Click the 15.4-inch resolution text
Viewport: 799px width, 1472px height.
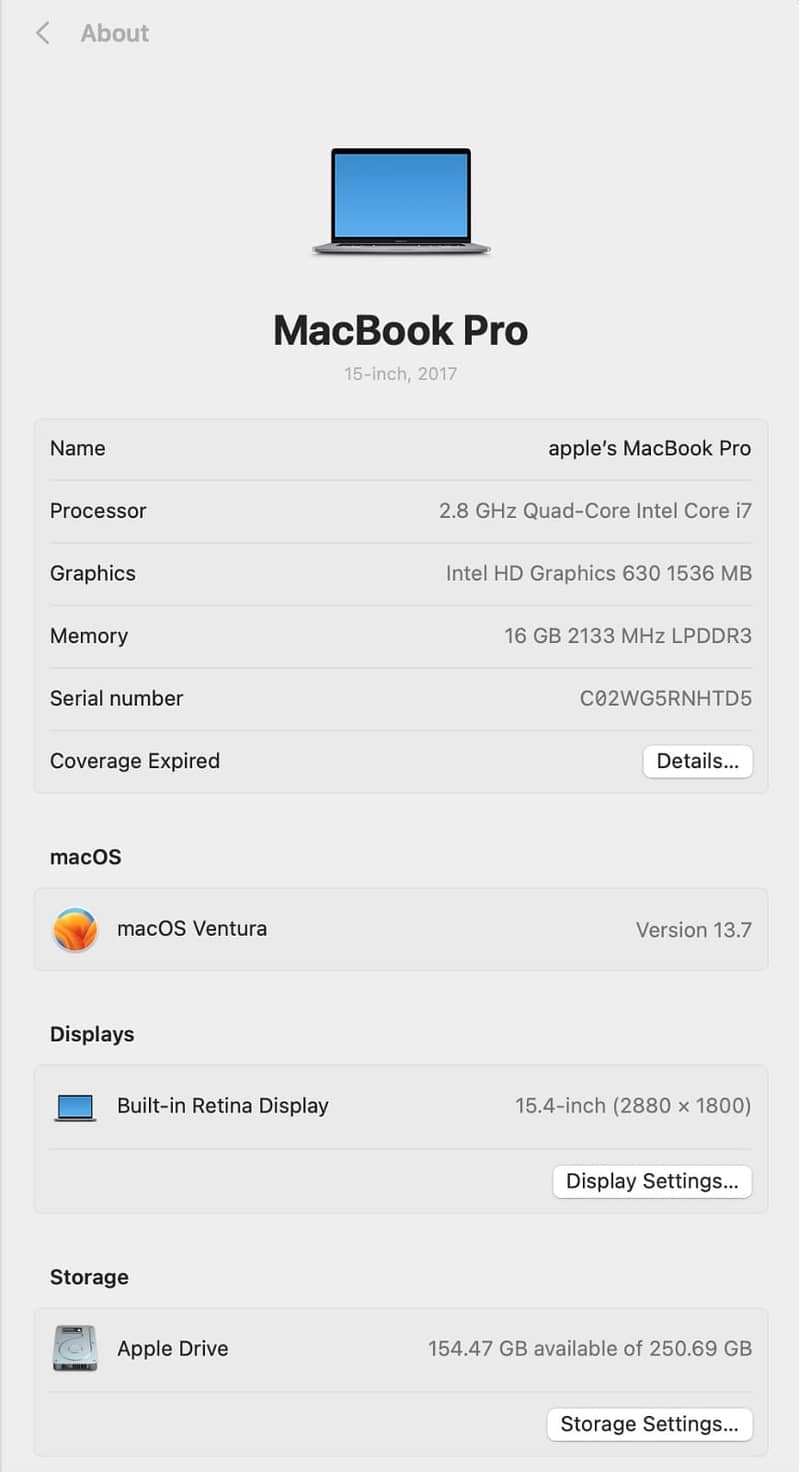pyautogui.click(x=633, y=1106)
